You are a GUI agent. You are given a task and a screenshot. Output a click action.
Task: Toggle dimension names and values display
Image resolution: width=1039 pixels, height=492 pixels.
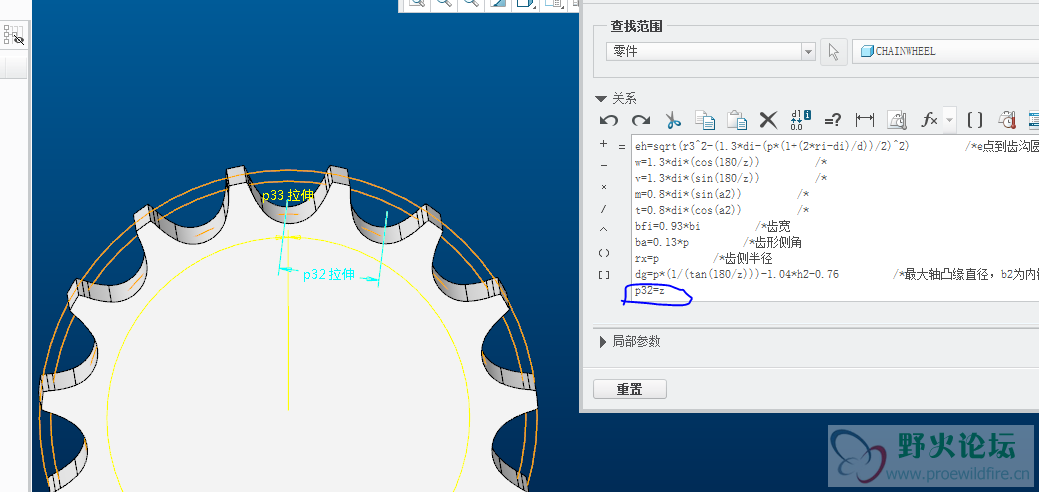click(x=800, y=120)
